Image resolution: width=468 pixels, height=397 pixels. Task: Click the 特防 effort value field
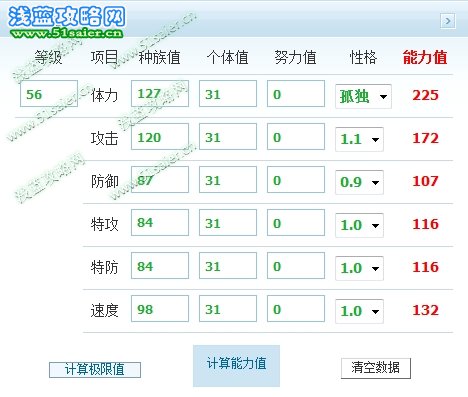point(296,266)
